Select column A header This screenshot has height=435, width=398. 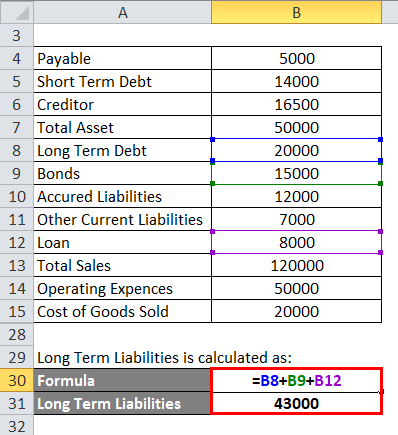coord(122,13)
